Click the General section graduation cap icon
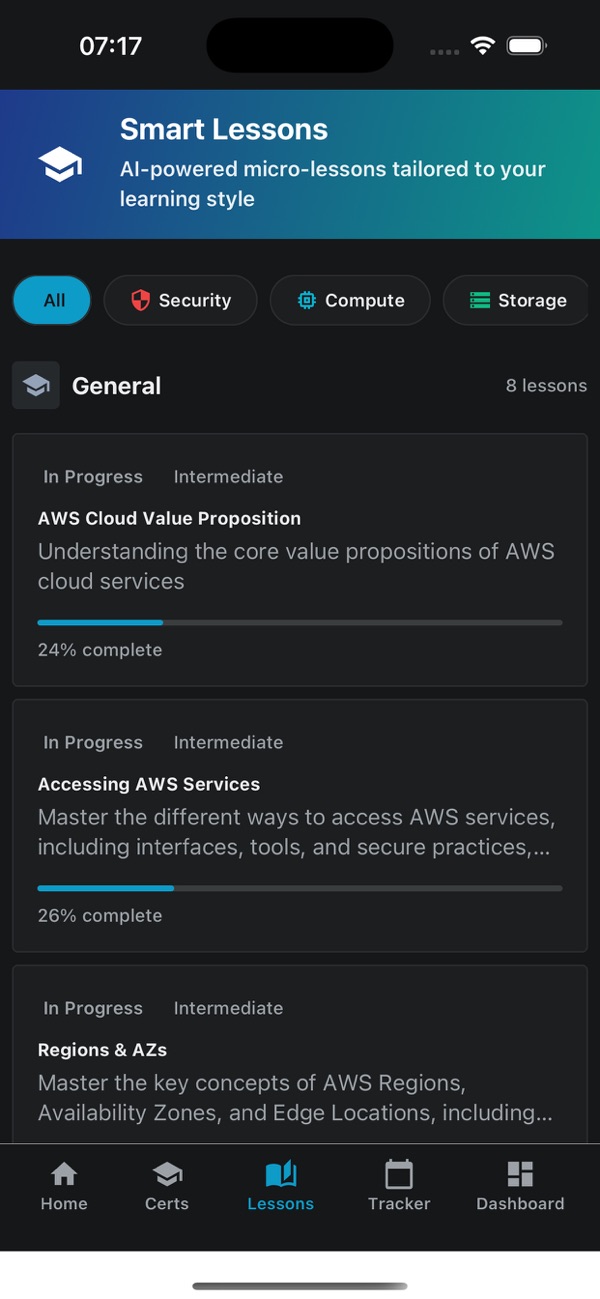Viewport: 600px width, 1299px height. (36, 385)
